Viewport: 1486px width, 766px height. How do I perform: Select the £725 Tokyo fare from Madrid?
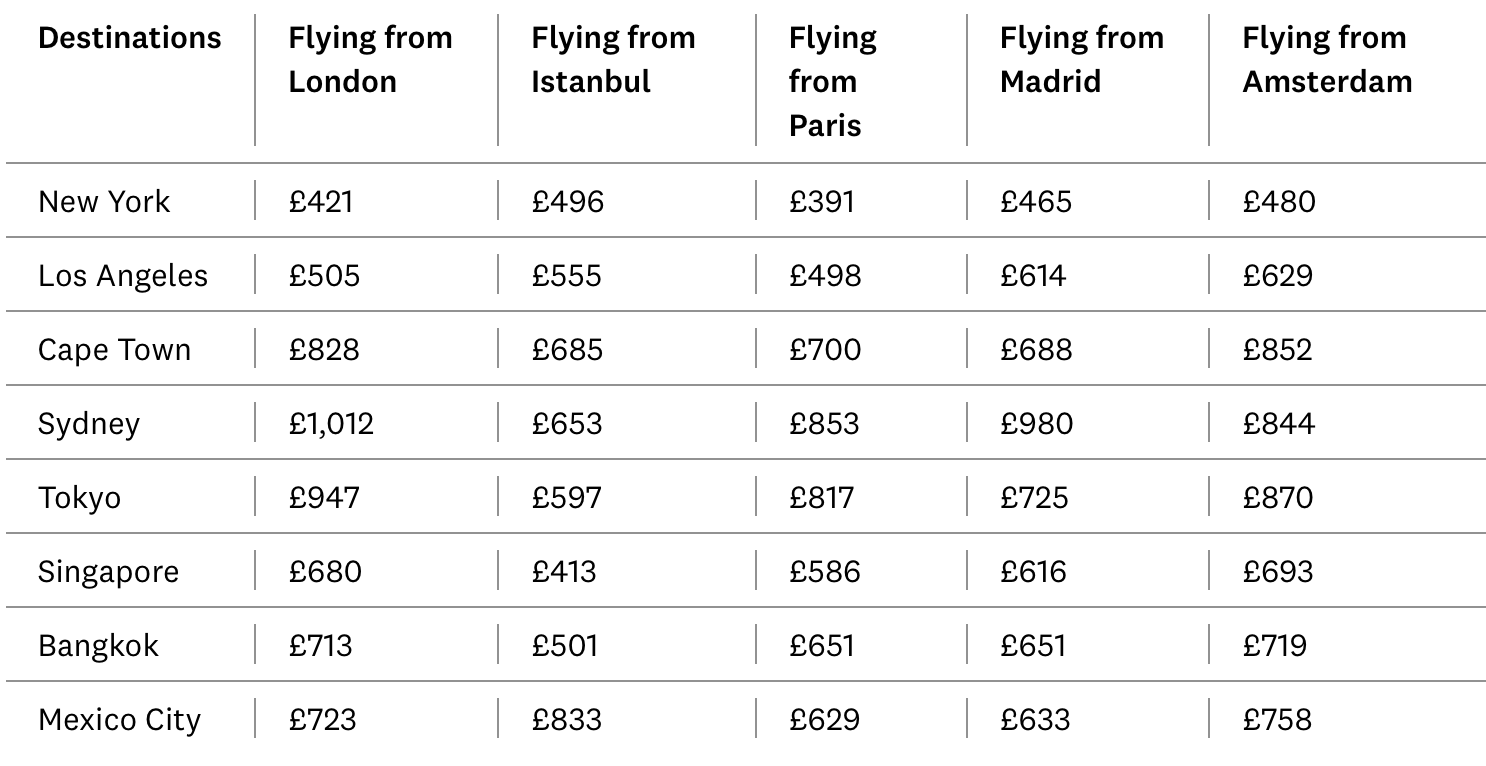1034,498
